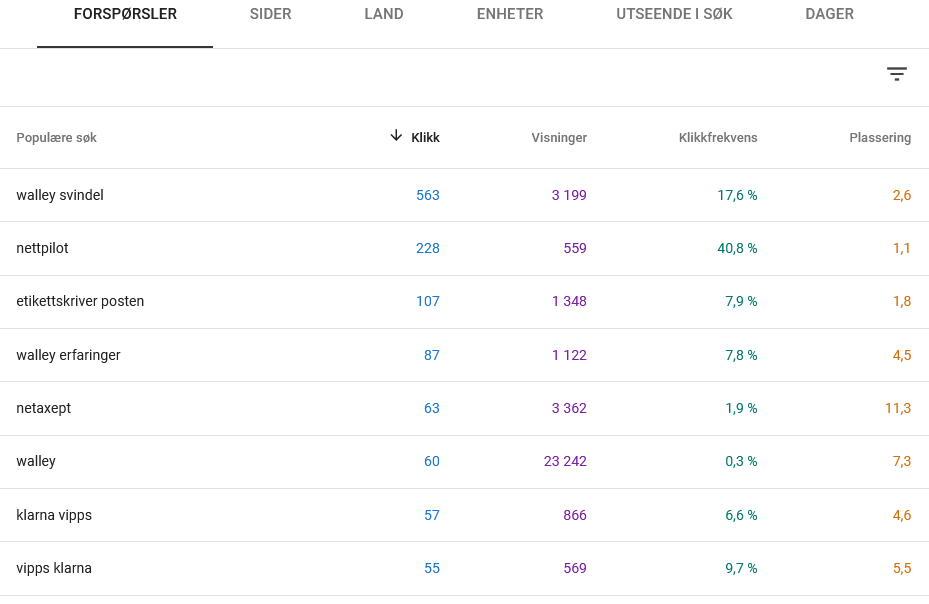The width and height of the screenshot is (929, 604).
Task: Click the 87 clicks value
Action: [432, 355]
